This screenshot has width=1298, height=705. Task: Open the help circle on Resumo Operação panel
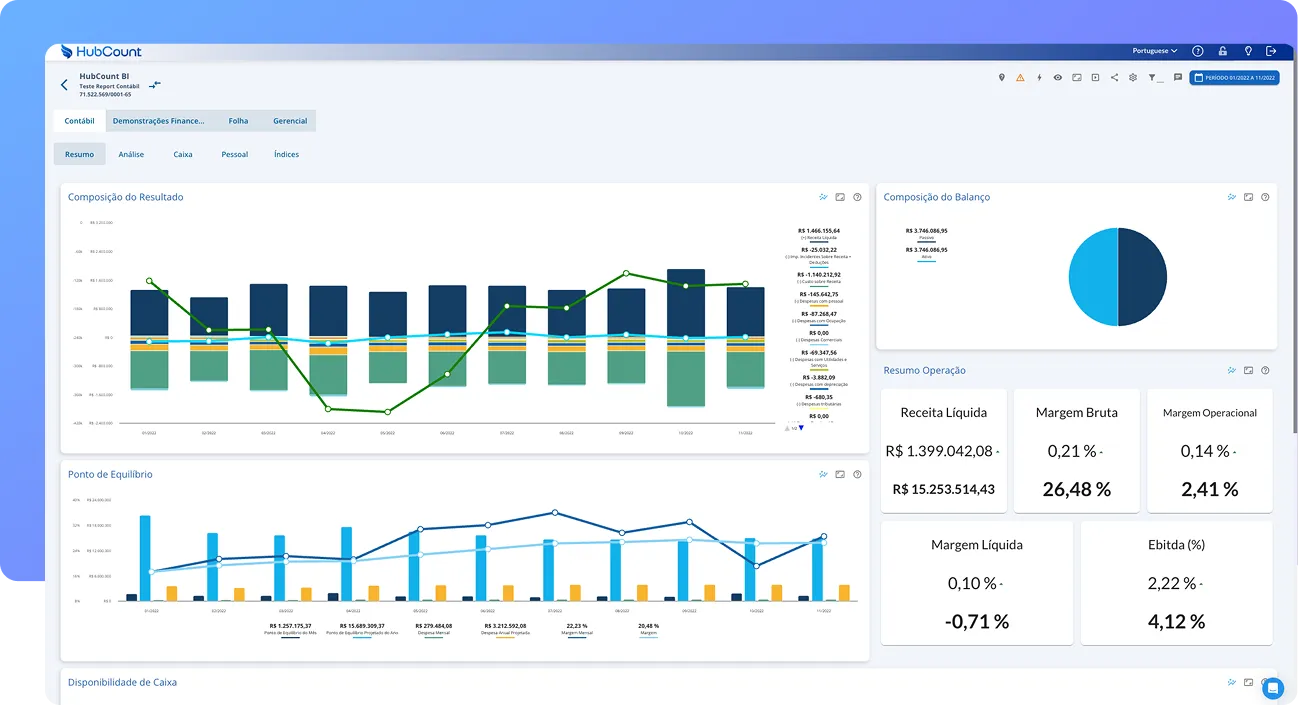1265,370
